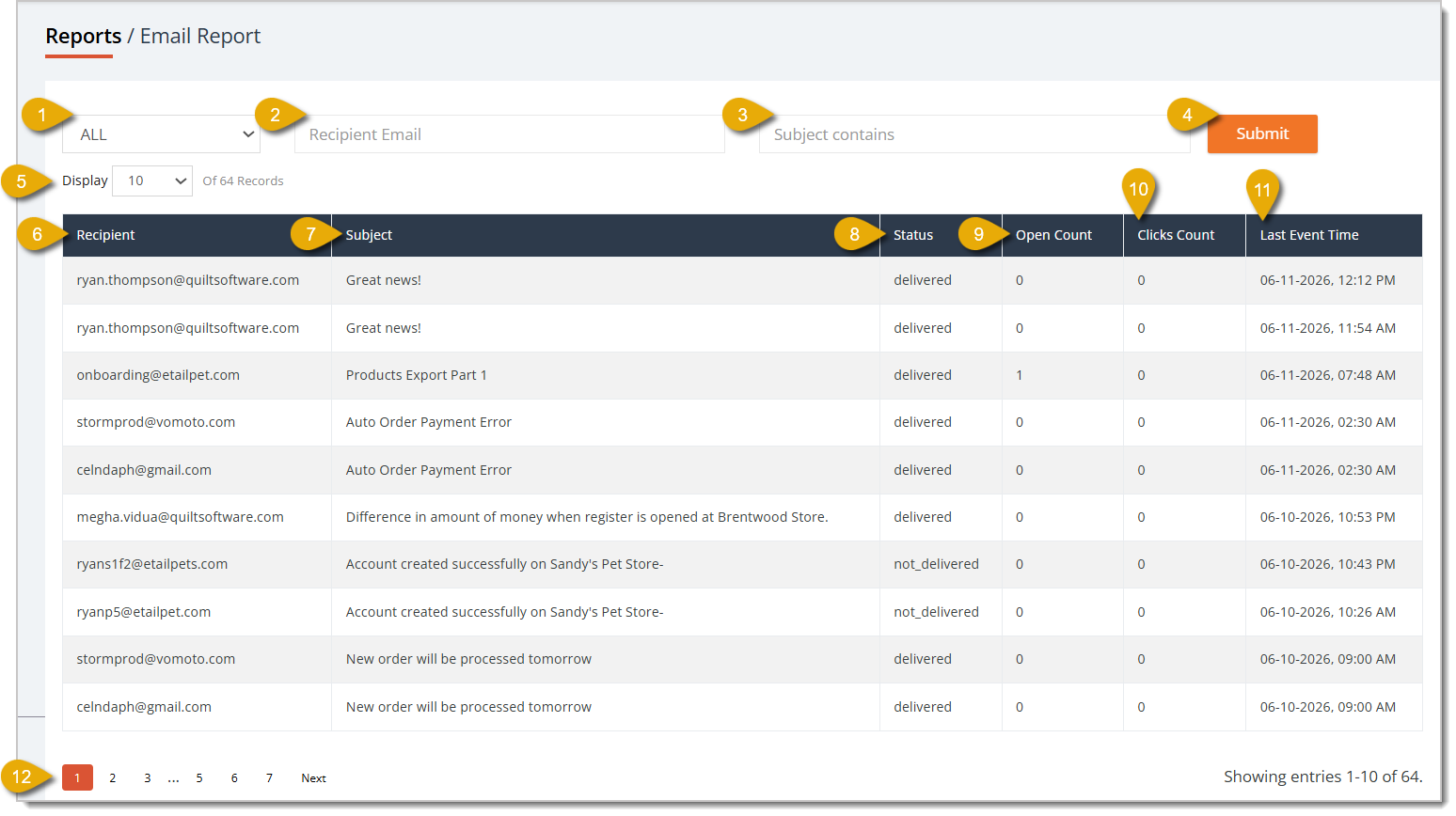The height and width of the screenshot is (816, 1456).
Task: Select recipient onboarding@etailpet.com
Action: 158,375
